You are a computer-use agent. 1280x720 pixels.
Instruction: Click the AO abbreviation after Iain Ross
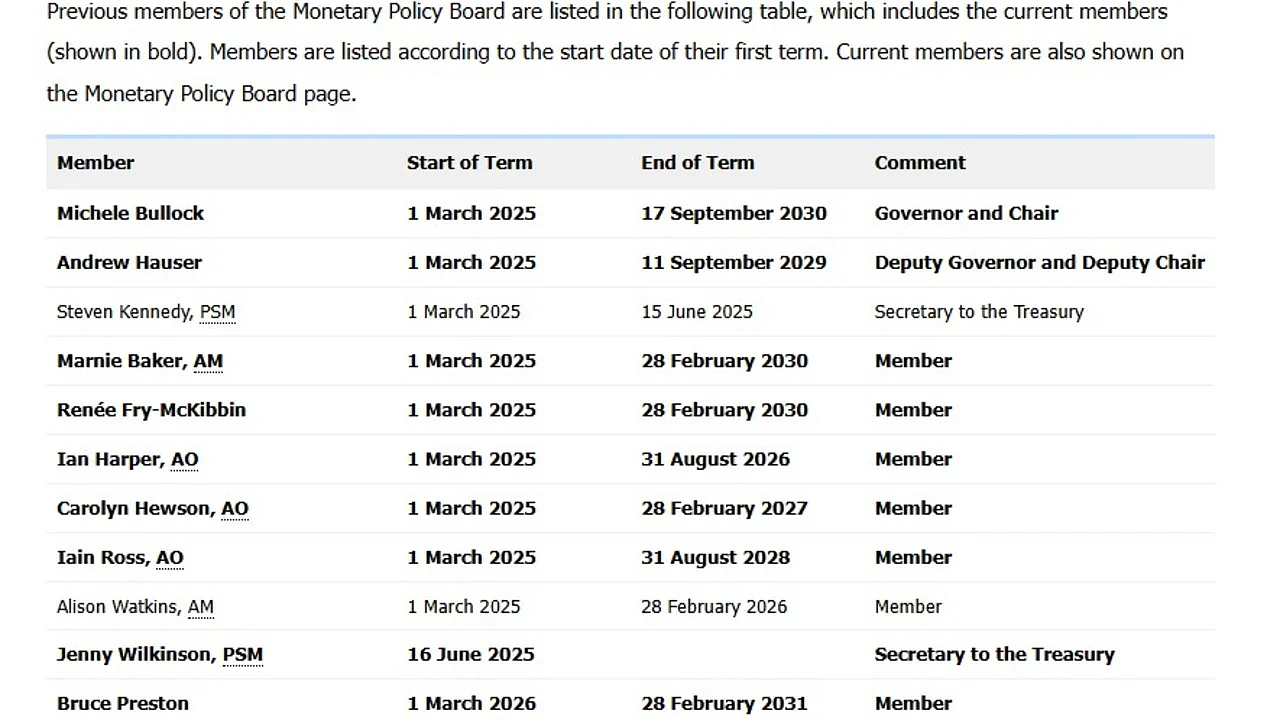[x=170, y=557]
